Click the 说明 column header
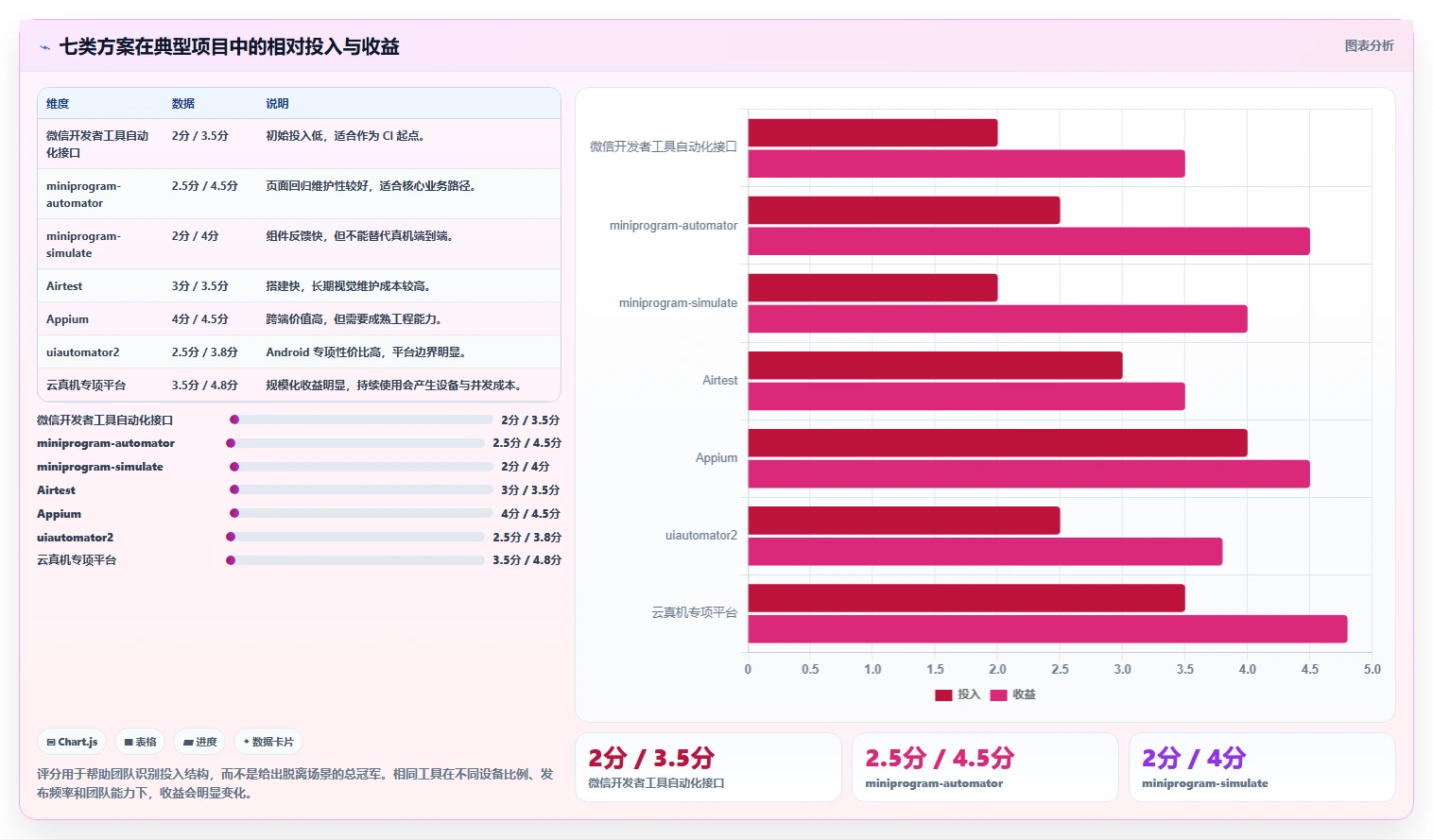This screenshot has width=1433, height=840. (x=277, y=104)
